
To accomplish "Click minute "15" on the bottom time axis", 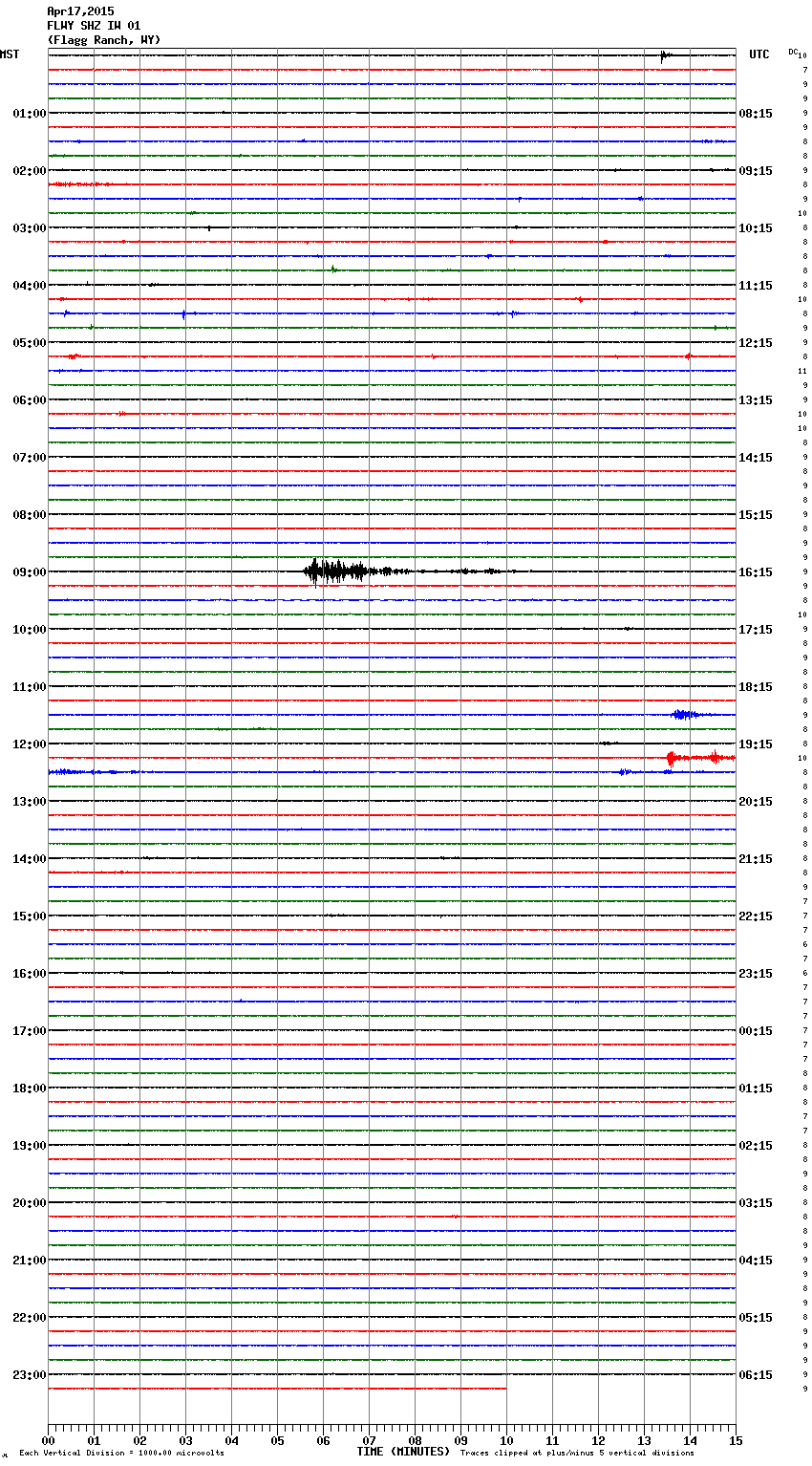I will tap(736, 1440).
